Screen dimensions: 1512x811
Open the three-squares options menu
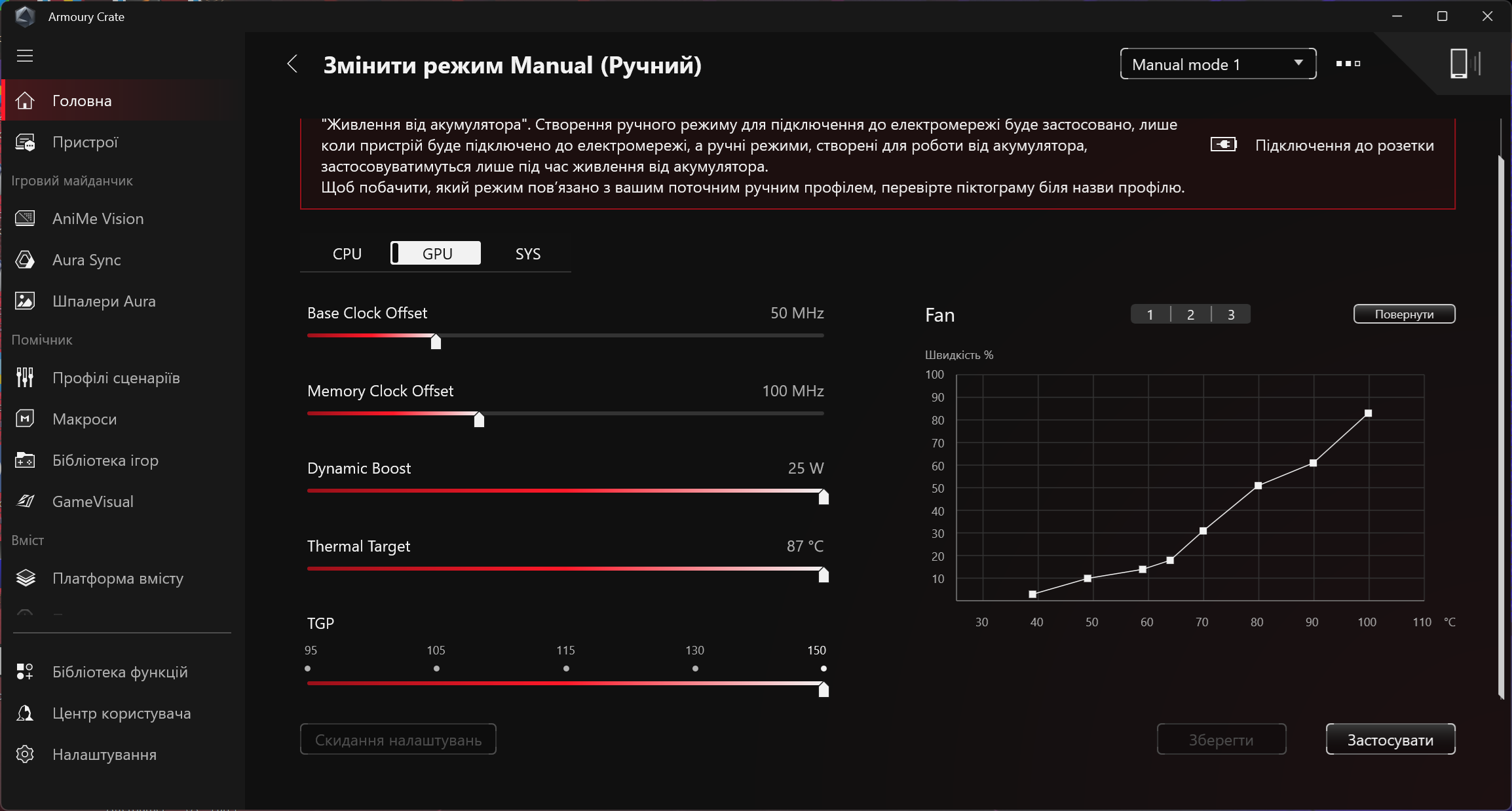point(1348,64)
